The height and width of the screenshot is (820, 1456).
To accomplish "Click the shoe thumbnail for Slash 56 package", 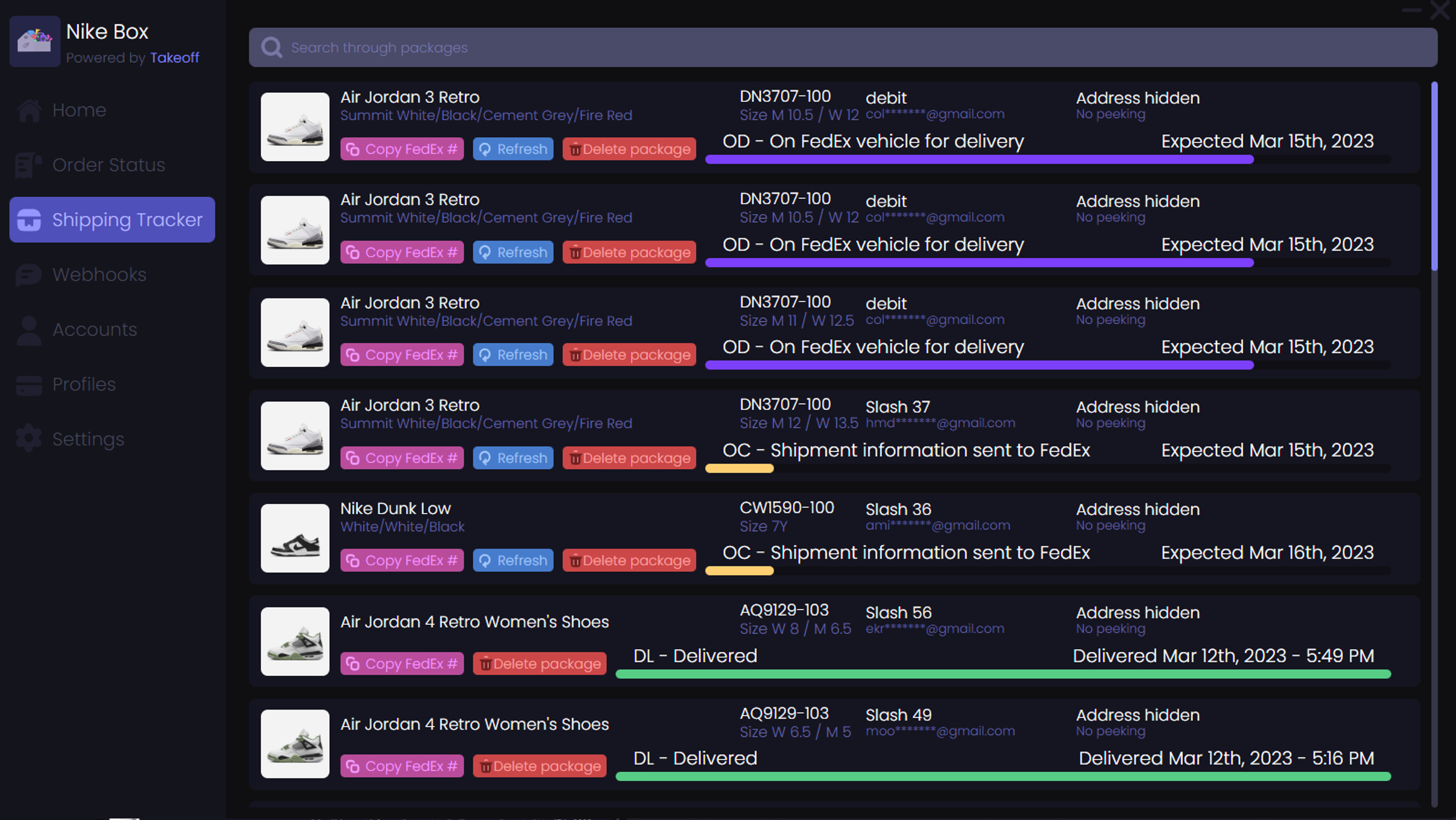I will pyautogui.click(x=295, y=641).
